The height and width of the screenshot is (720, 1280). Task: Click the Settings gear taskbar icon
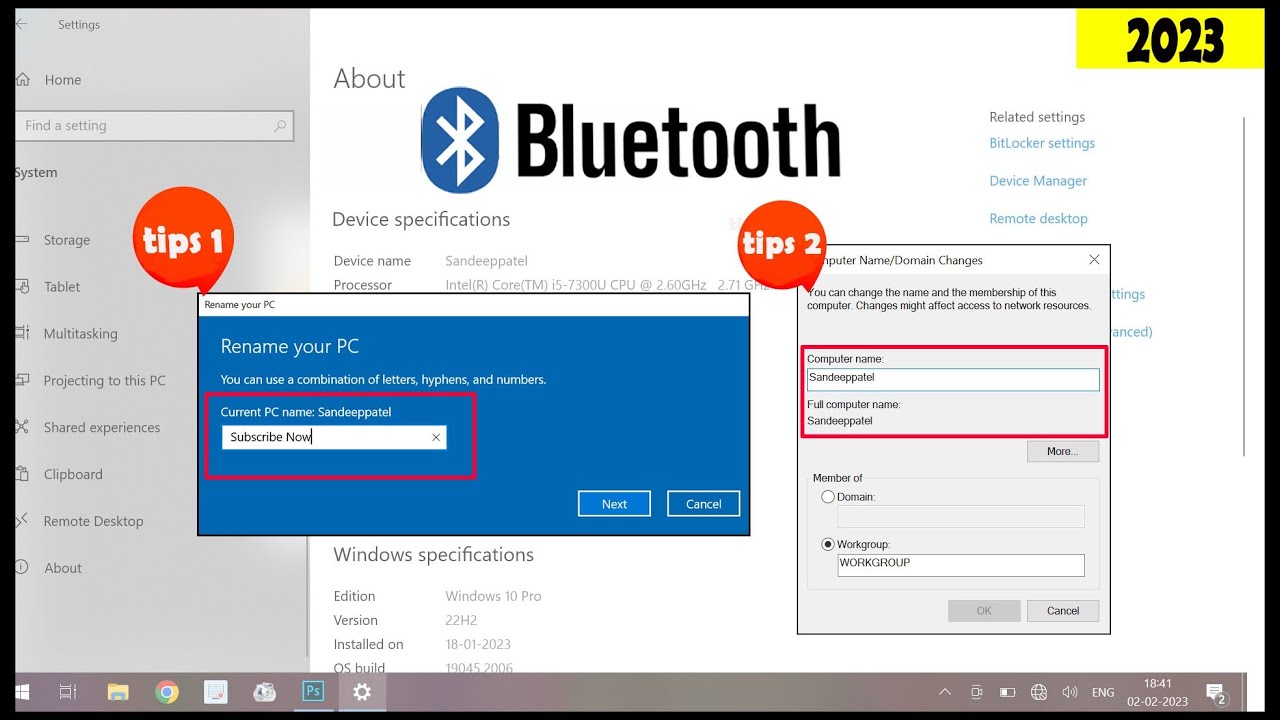tap(362, 692)
